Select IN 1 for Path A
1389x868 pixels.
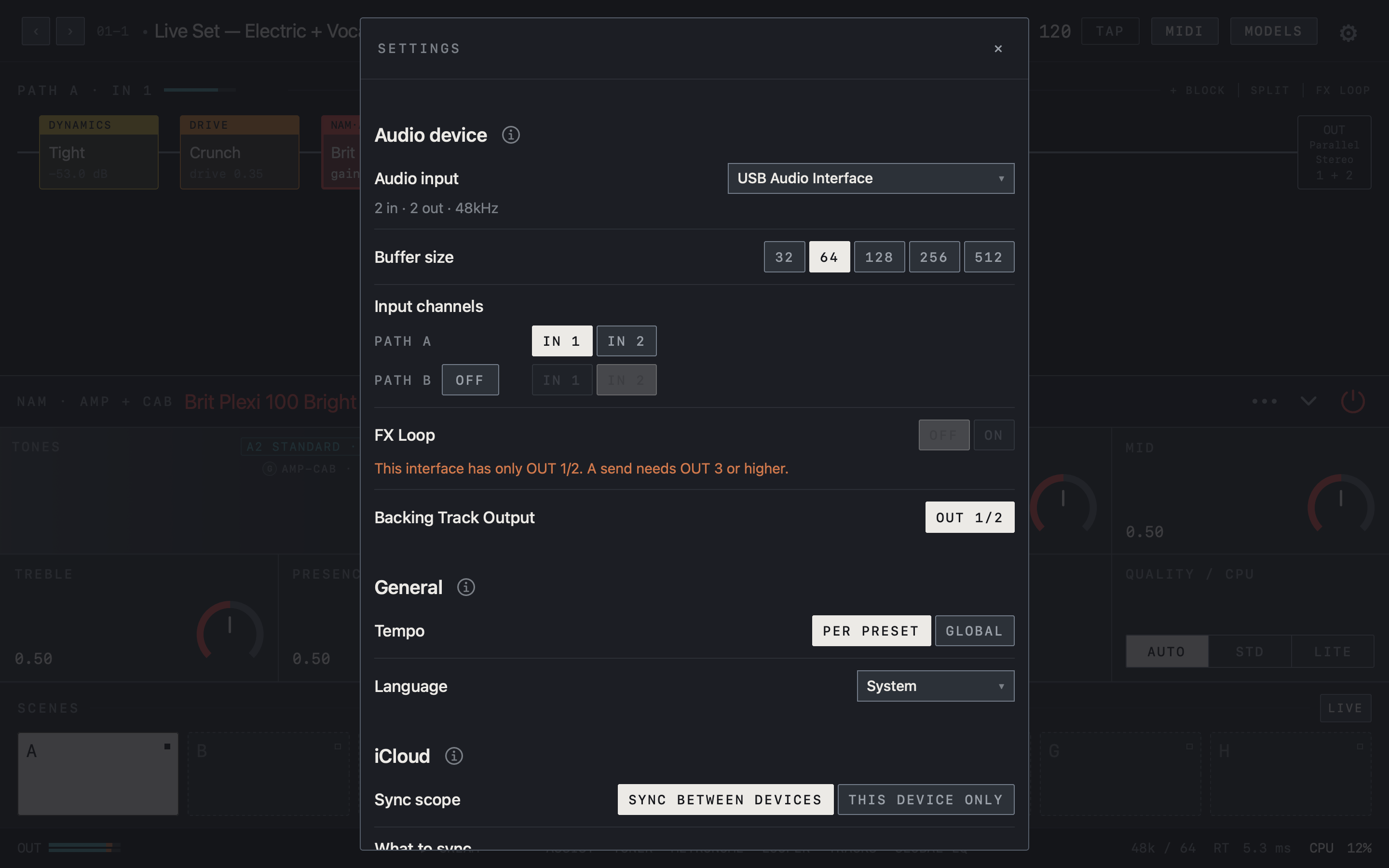(x=561, y=341)
